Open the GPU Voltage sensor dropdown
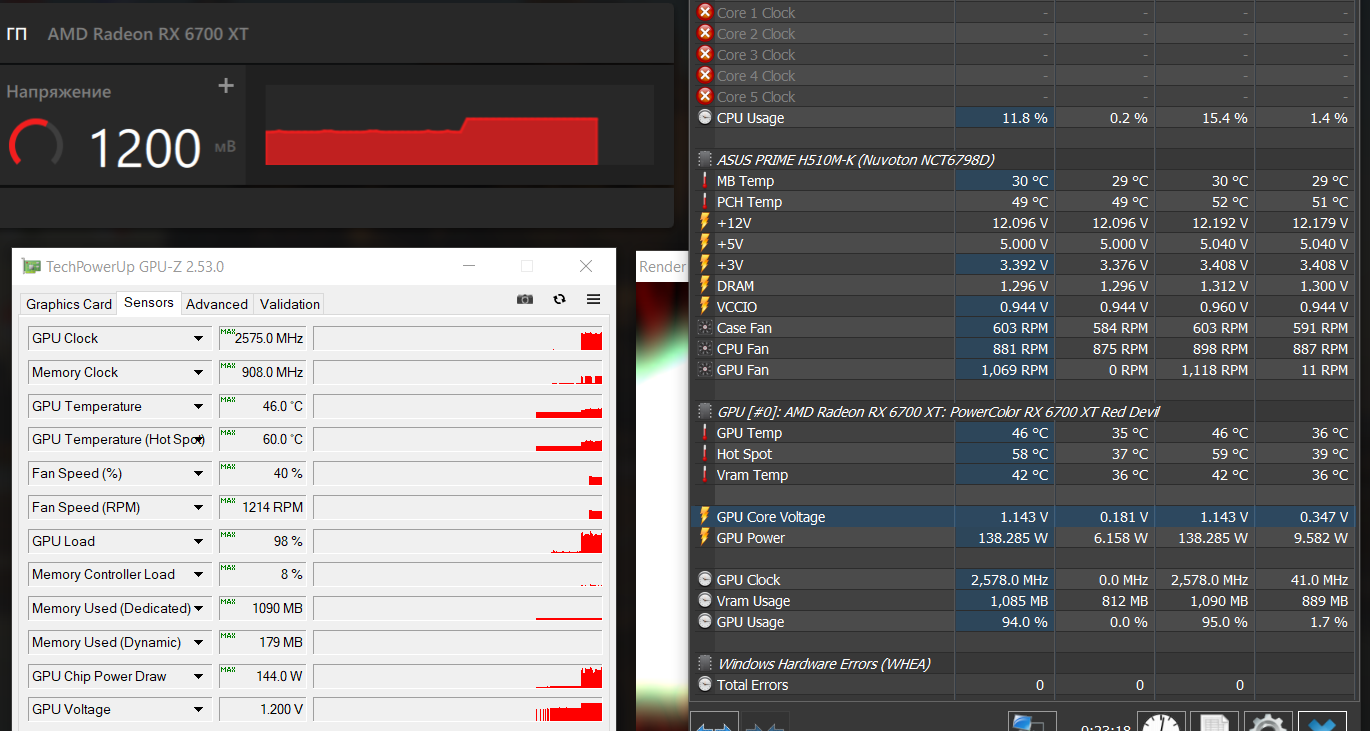The image size is (1370, 731). coord(198,710)
